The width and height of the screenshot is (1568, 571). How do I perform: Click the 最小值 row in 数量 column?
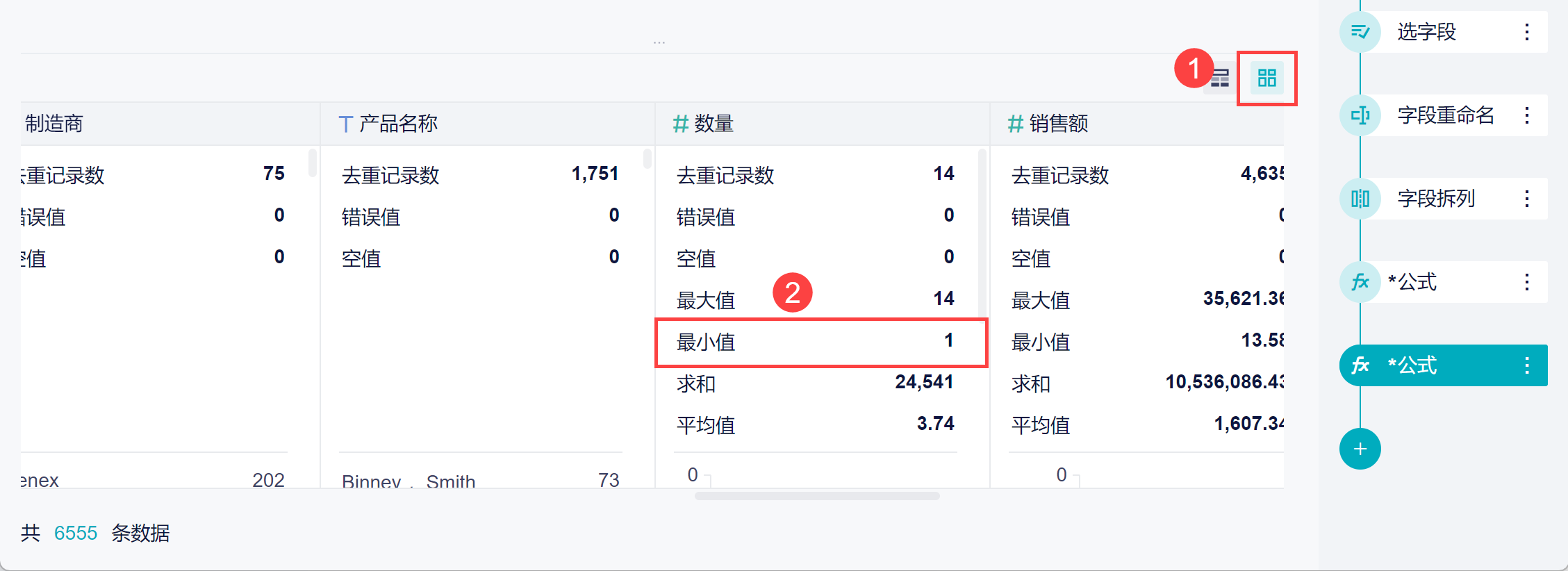[x=820, y=342]
